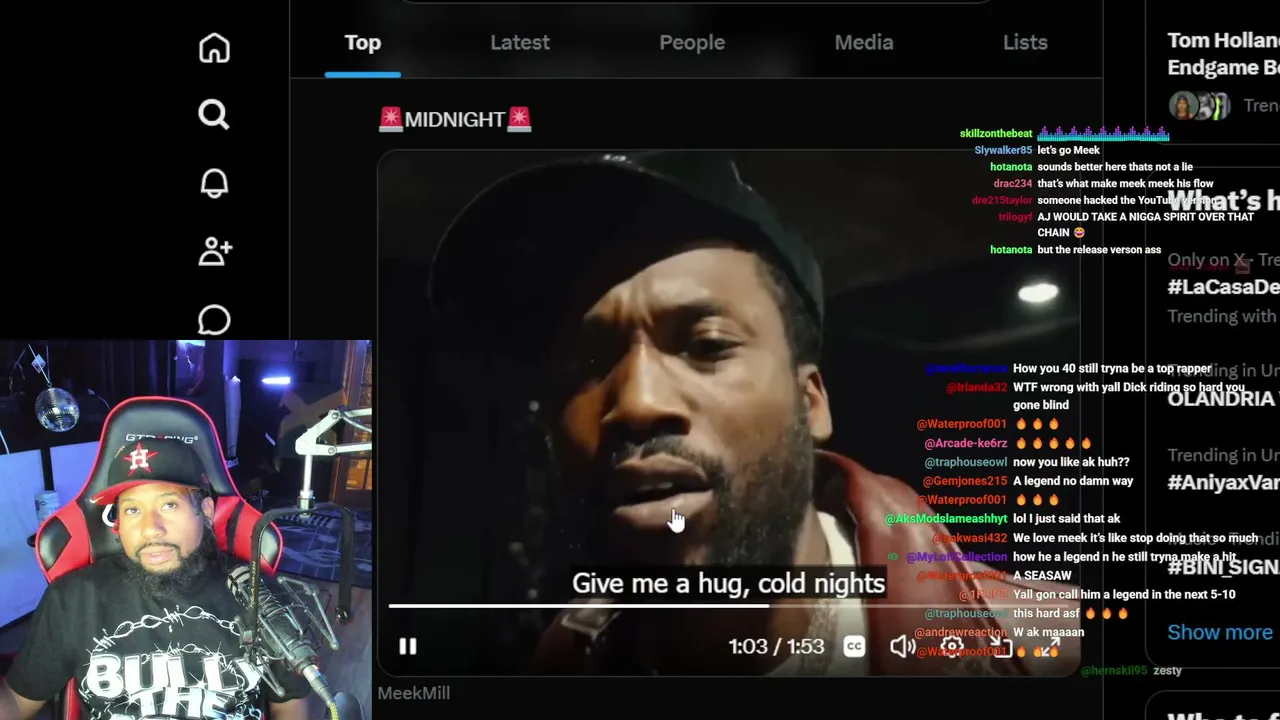Enable picture-in-picture for the video

click(1000, 647)
